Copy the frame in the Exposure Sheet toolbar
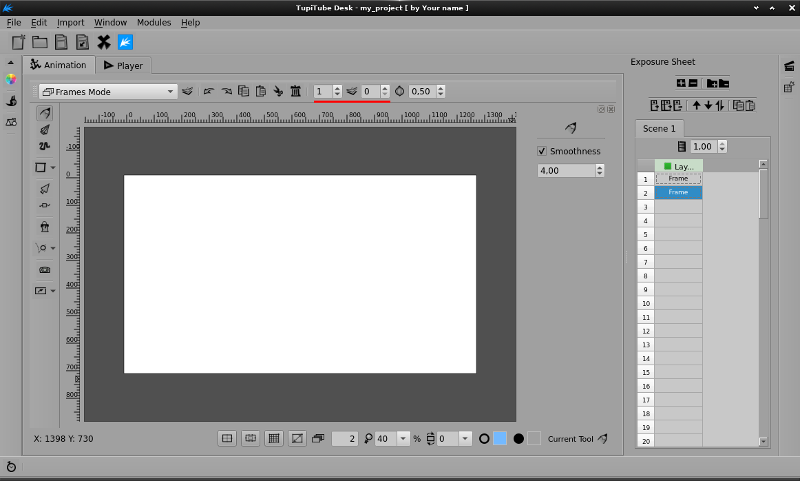 (738, 106)
